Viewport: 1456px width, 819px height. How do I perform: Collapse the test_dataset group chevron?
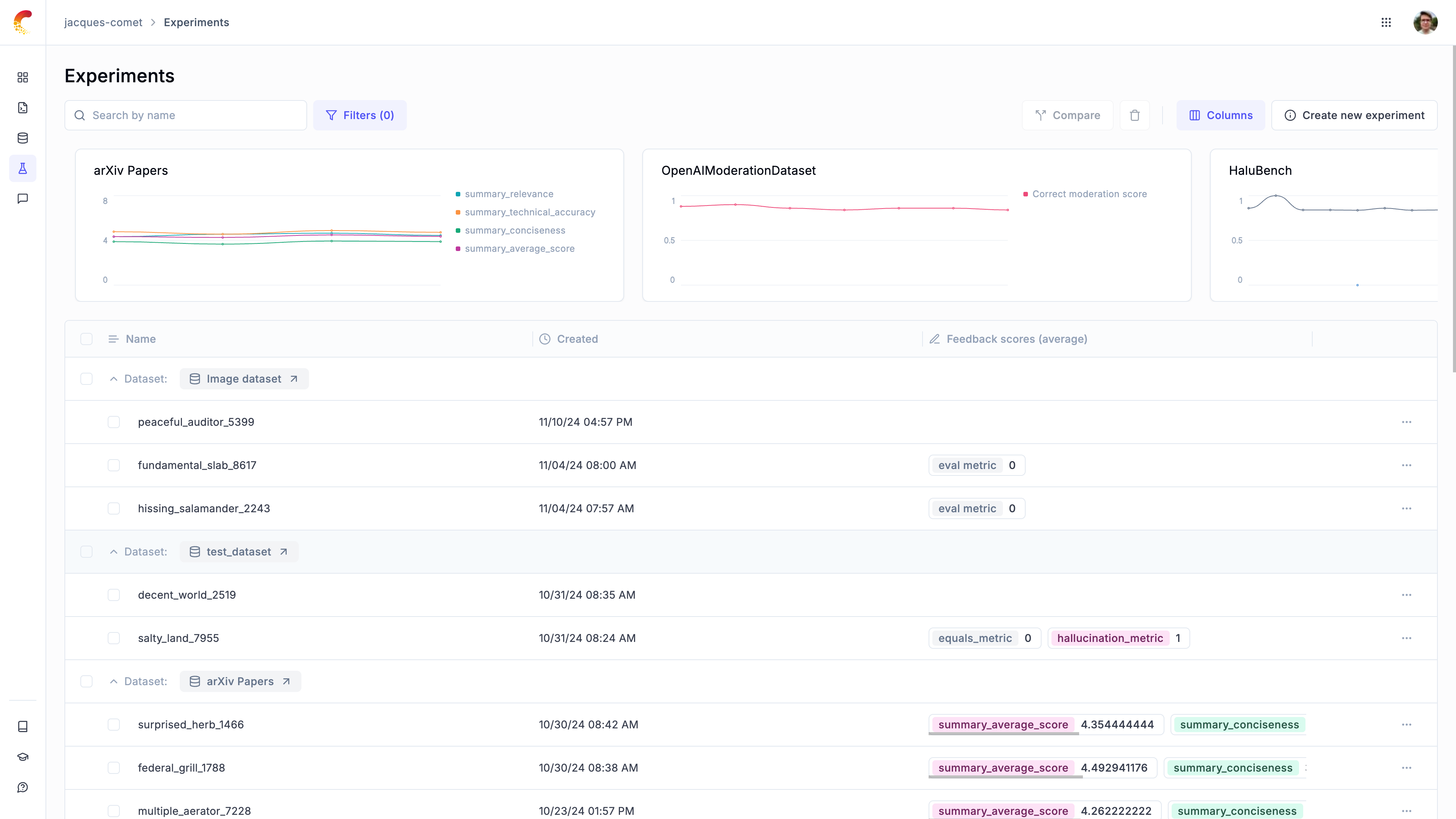114,552
